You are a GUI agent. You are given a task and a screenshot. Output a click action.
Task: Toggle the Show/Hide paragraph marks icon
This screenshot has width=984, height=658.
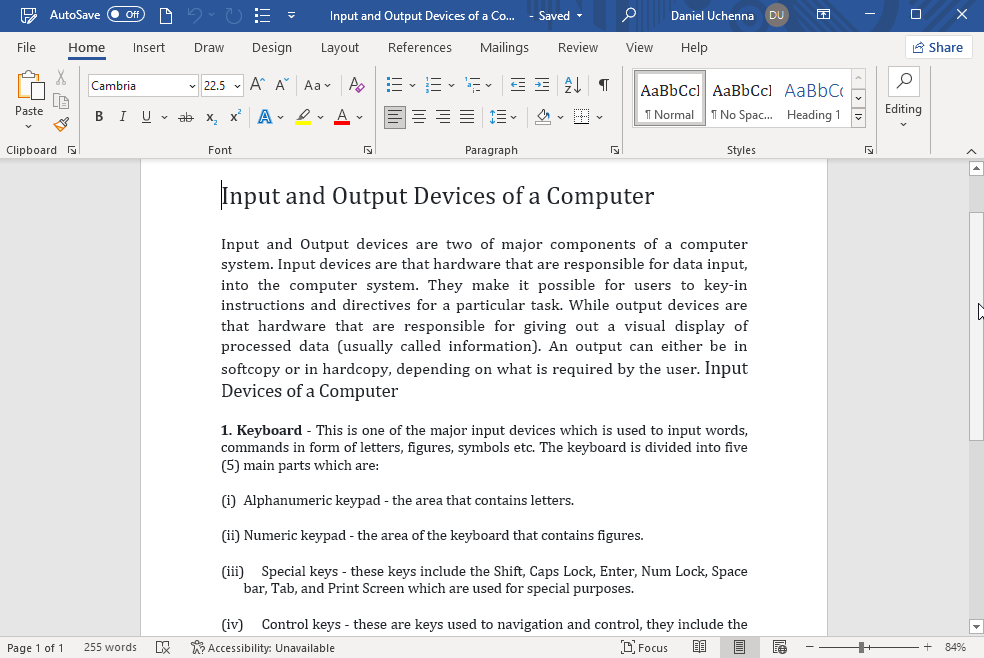pyautogui.click(x=603, y=85)
